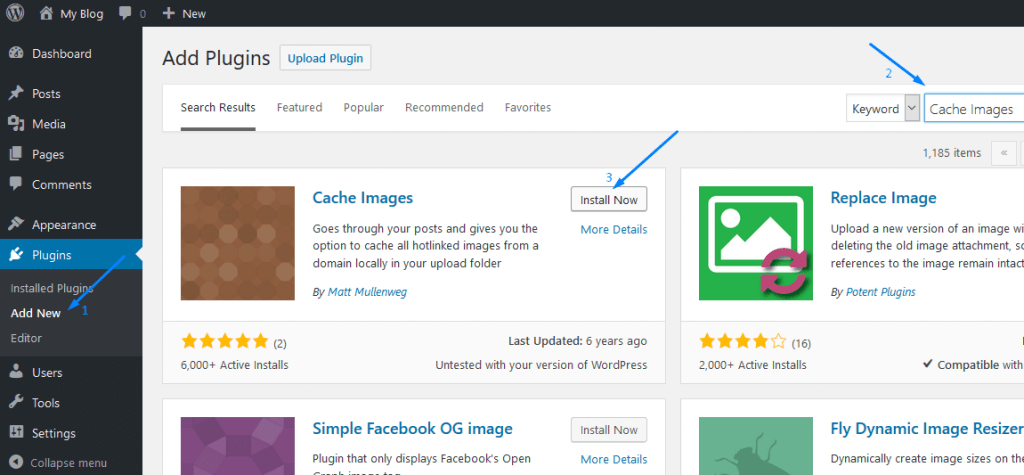Click 'Last Updated: 6 years ago' text

[577, 340]
